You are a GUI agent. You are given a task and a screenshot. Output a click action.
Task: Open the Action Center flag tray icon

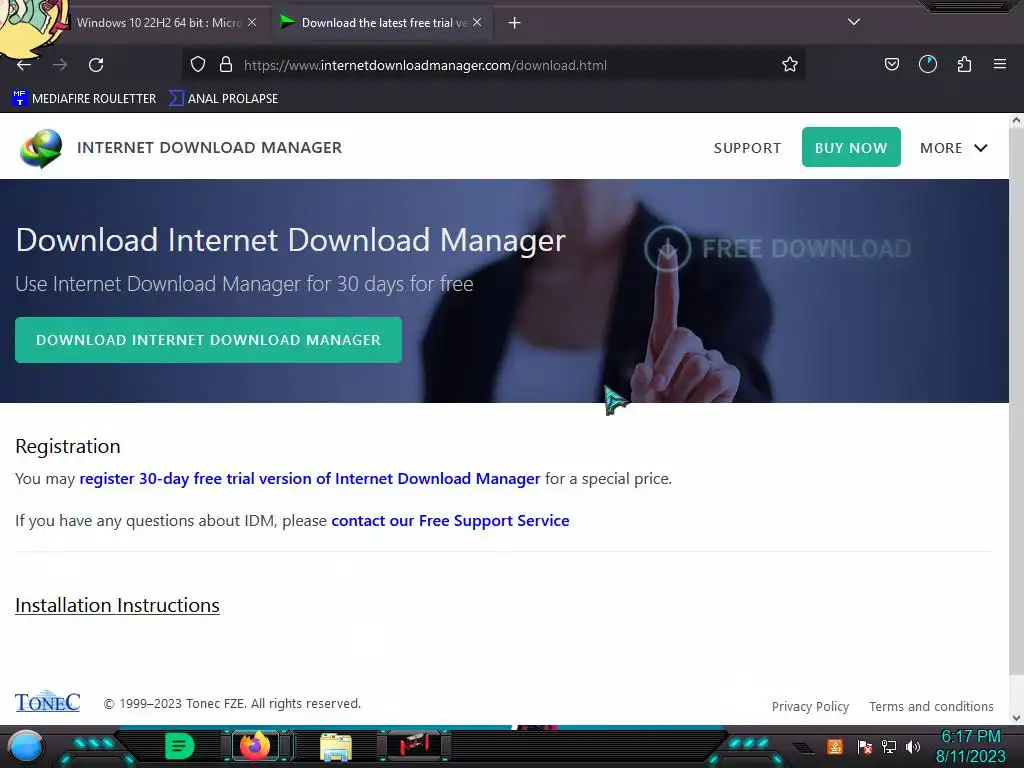click(x=865, y=746)
